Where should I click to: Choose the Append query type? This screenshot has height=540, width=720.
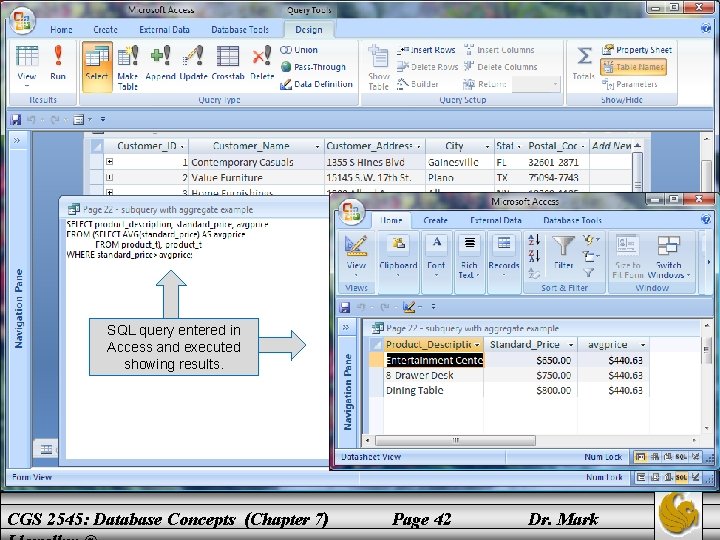coord(160,62)
